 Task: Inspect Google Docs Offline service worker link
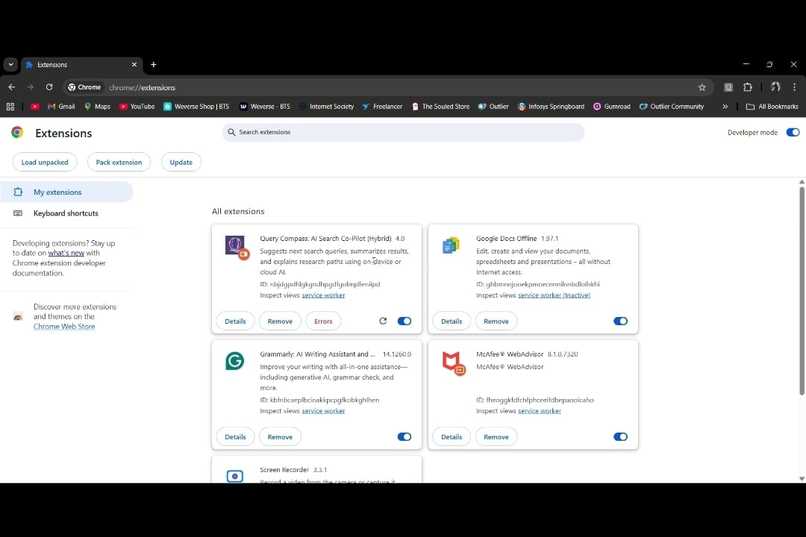(x=554, y=295)
